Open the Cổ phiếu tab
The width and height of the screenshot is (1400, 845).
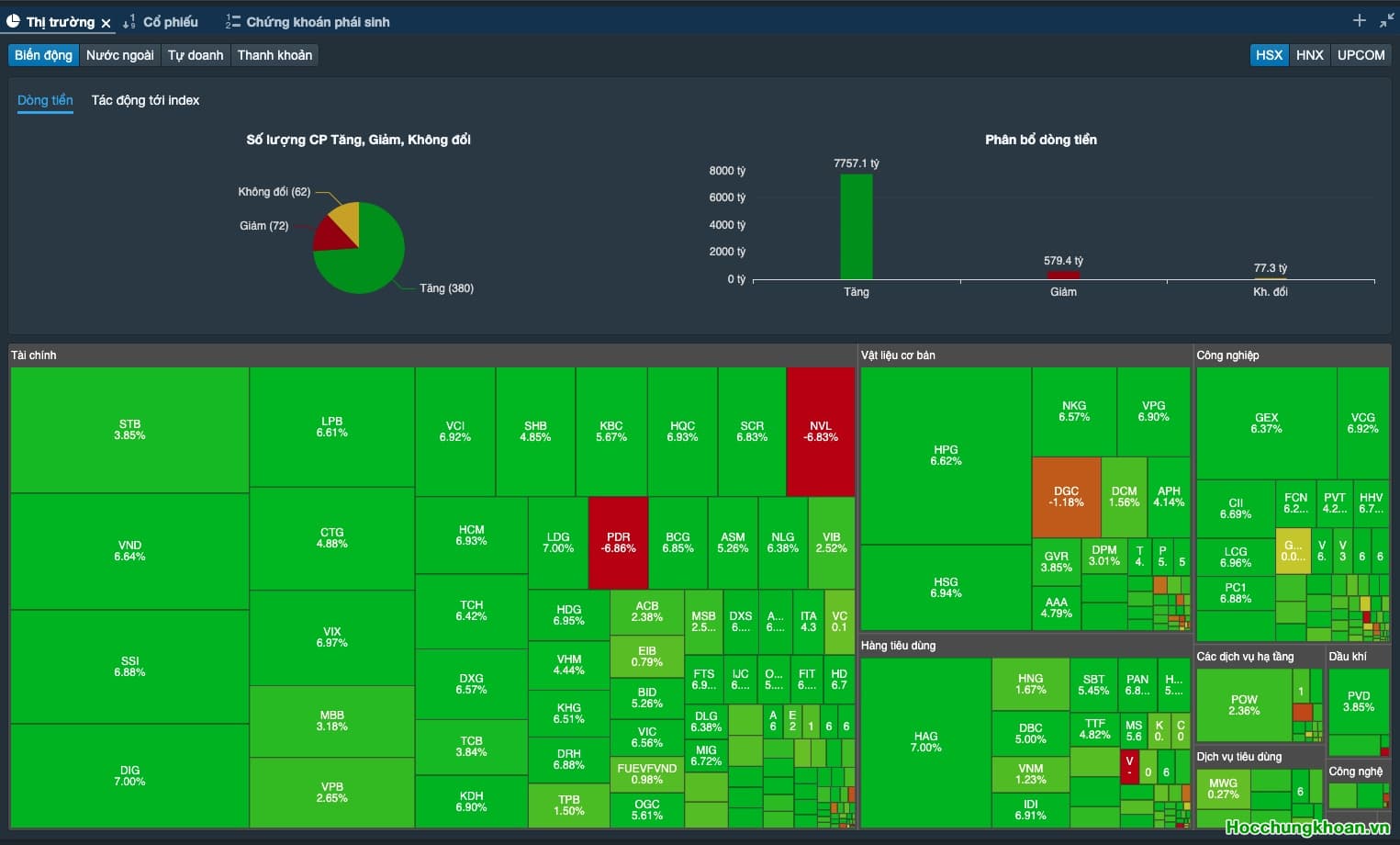171,22
